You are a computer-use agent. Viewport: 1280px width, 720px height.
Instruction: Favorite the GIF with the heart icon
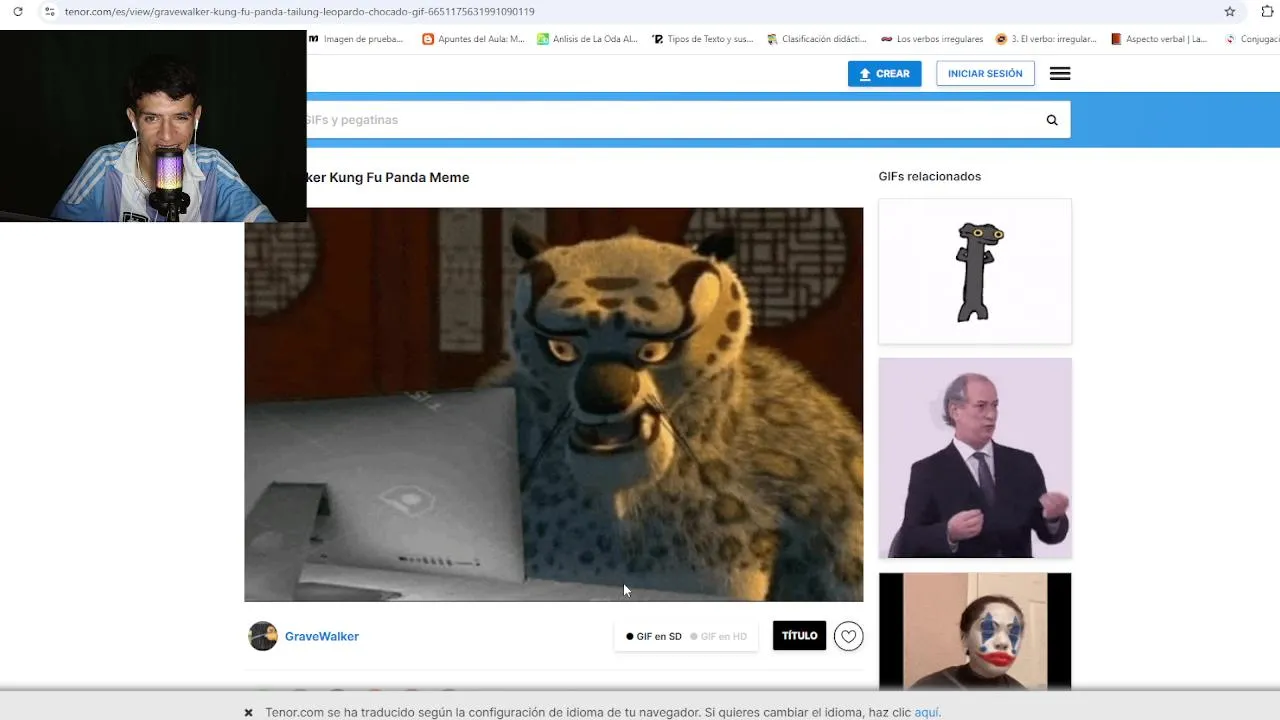[848, 636]
